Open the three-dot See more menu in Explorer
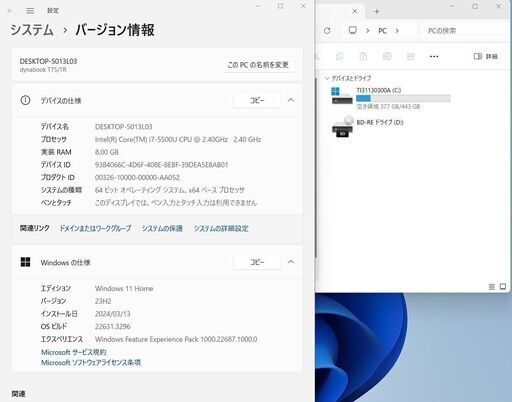512x402 pixels. 434,56
